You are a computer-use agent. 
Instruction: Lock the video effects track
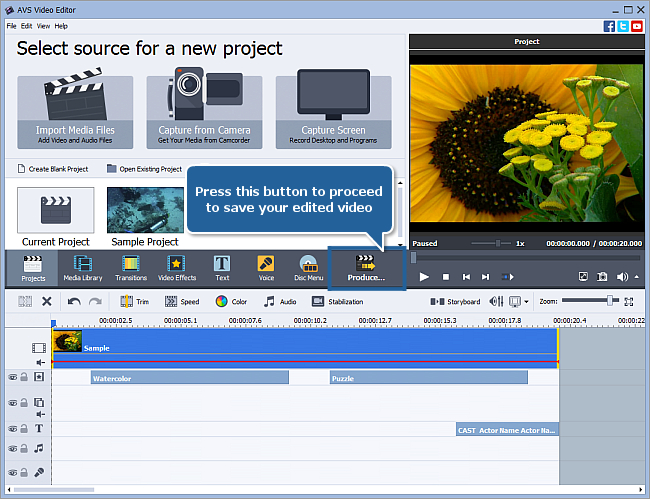(24, 377)
